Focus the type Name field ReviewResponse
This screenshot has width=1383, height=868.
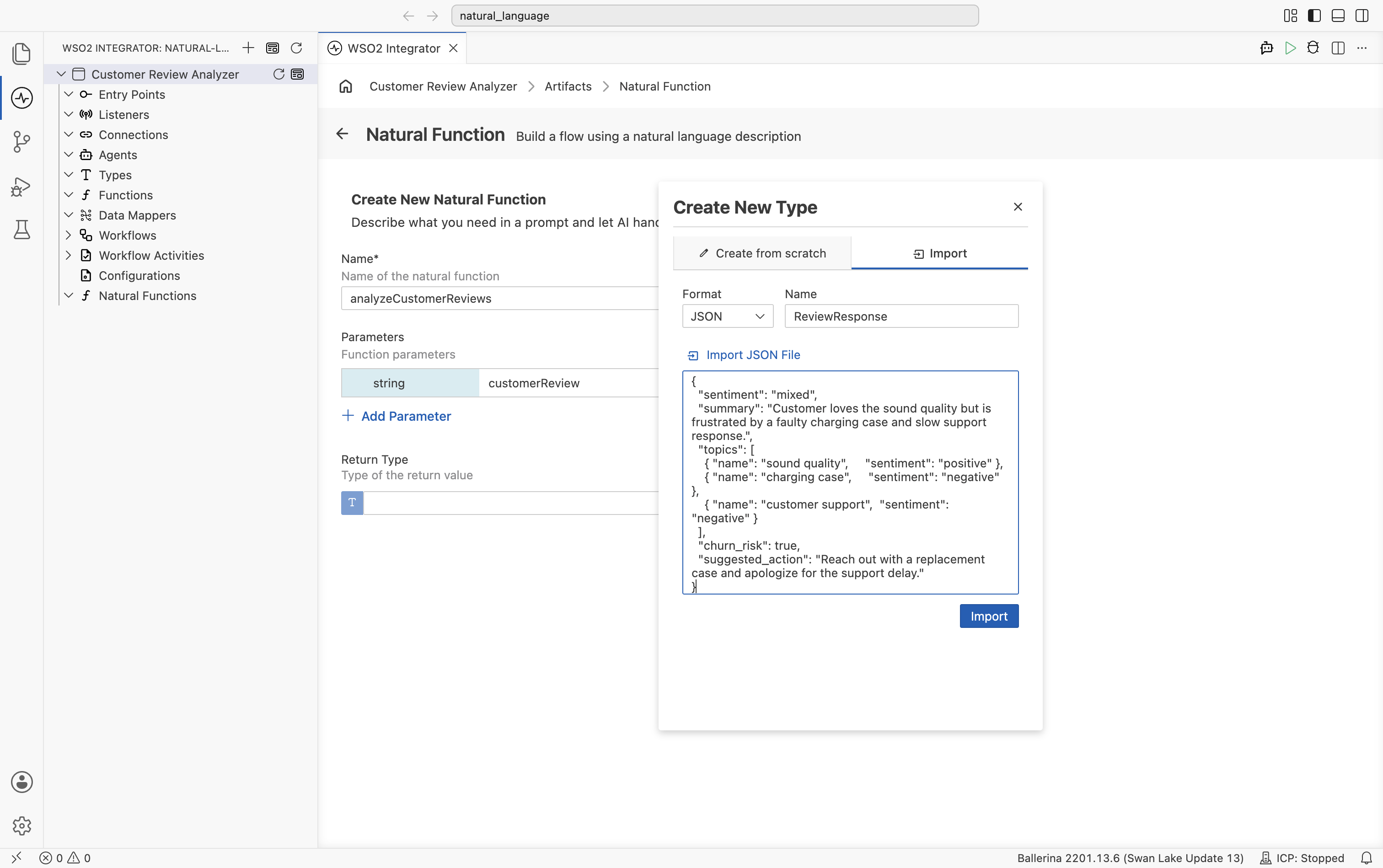(x=901, y=316)
